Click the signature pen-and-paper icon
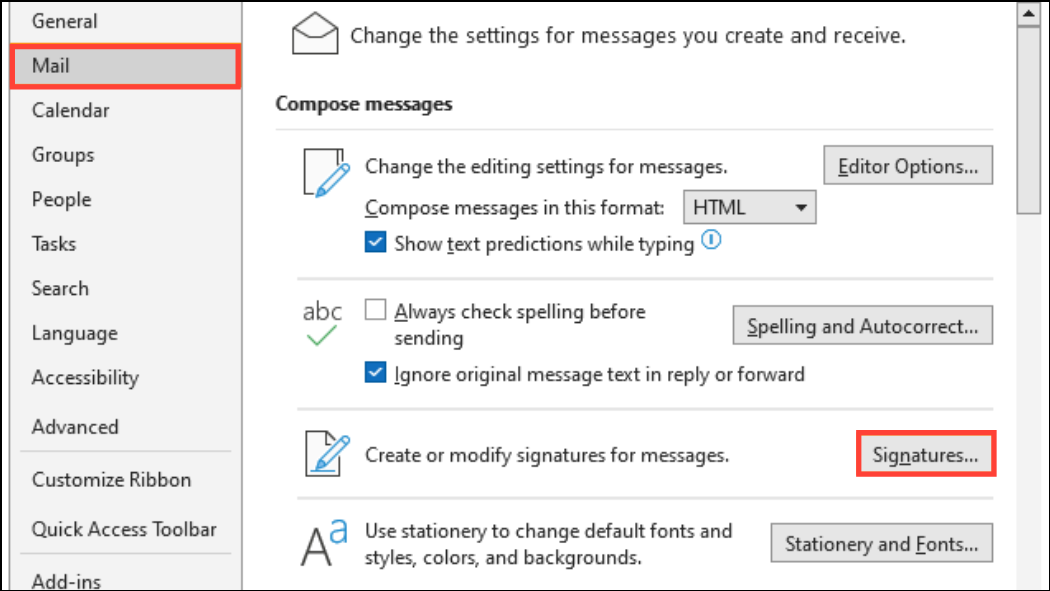The width and height of the screenshot is (1050, 591). click(327, 454)
